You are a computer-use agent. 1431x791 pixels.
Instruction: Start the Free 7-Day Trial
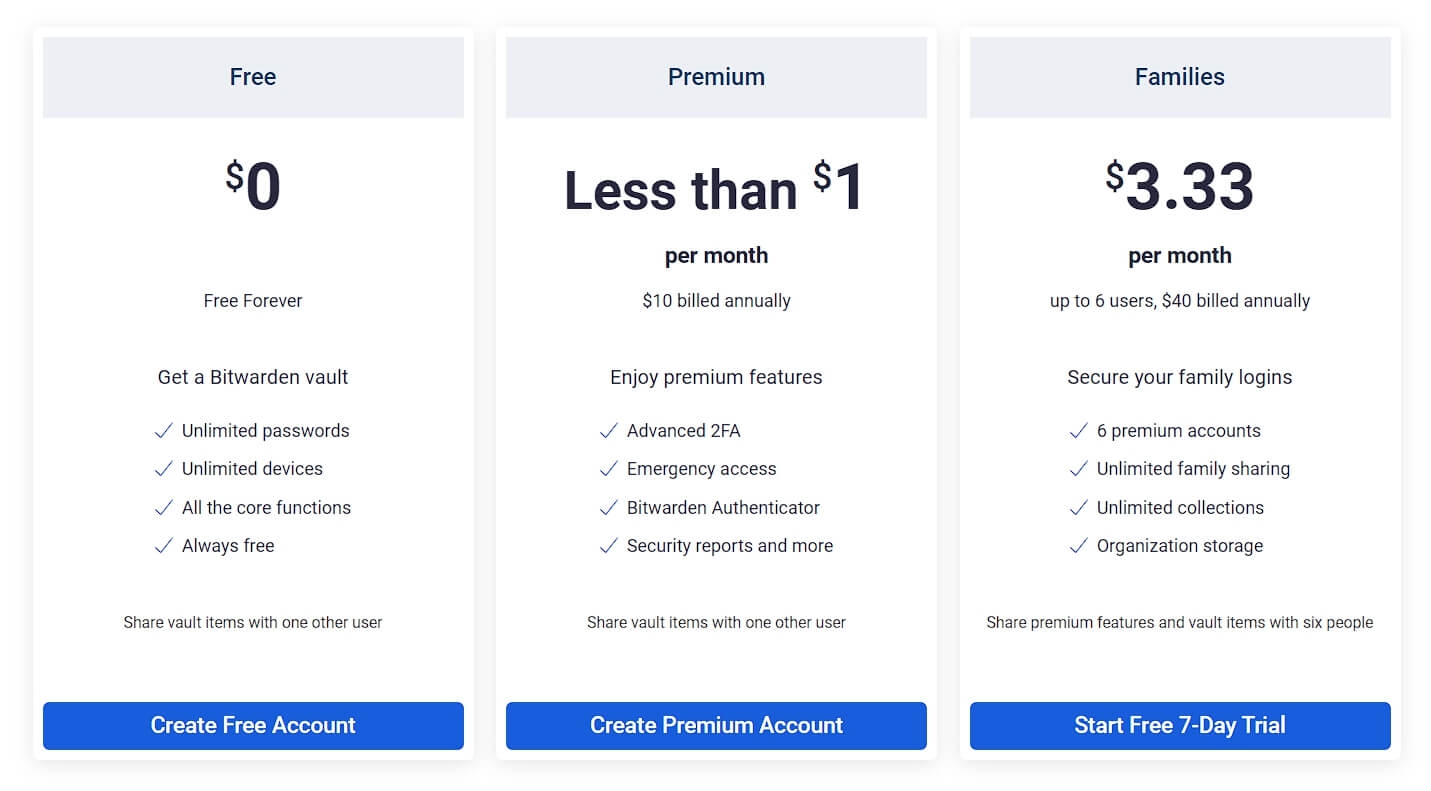point(1180,726)
